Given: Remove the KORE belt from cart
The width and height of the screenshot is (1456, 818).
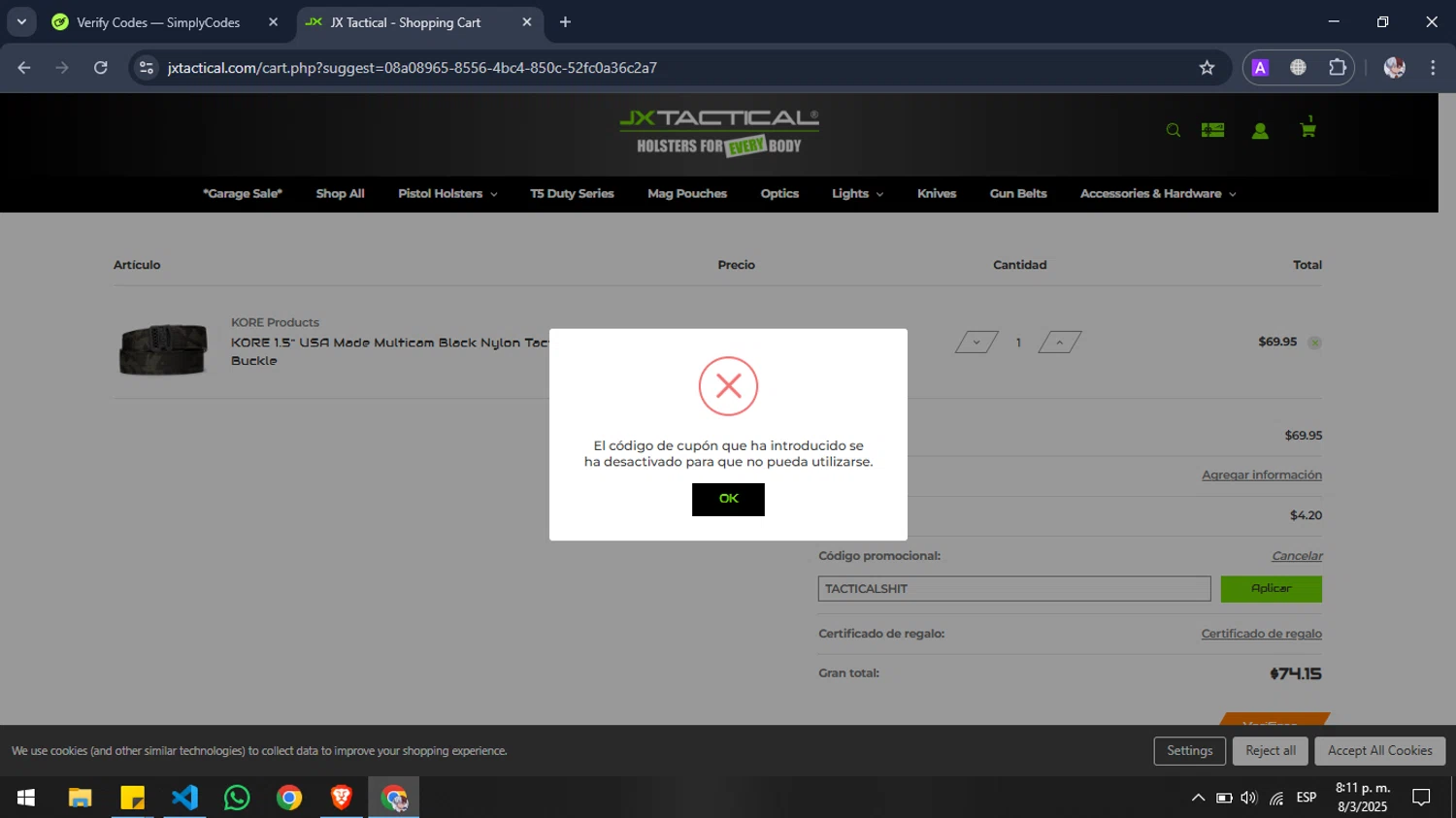Looking at the screenshot, I should click(1314, 343).
